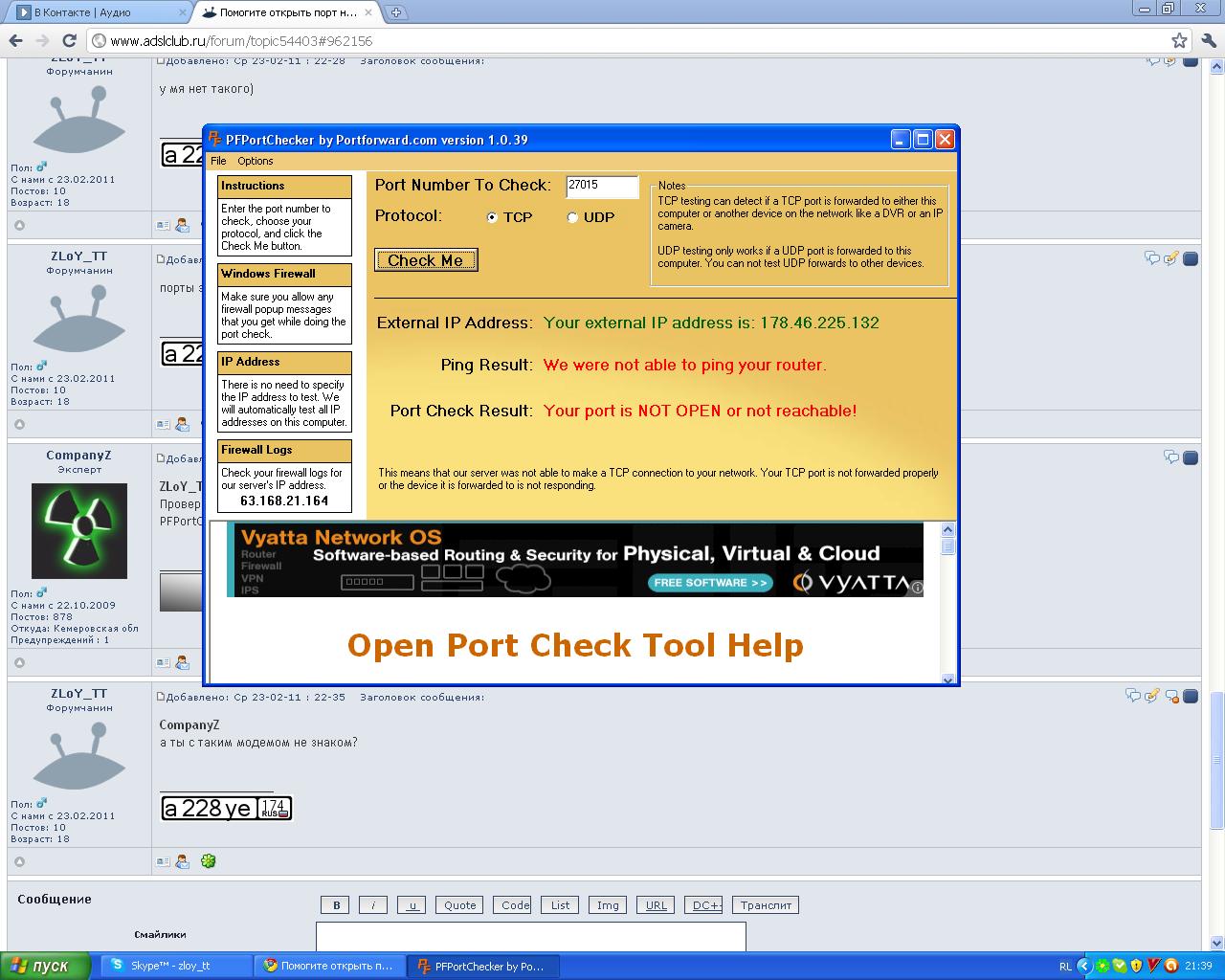
Task: Click the bold B formatting button
Action: (x=335, y=904)
